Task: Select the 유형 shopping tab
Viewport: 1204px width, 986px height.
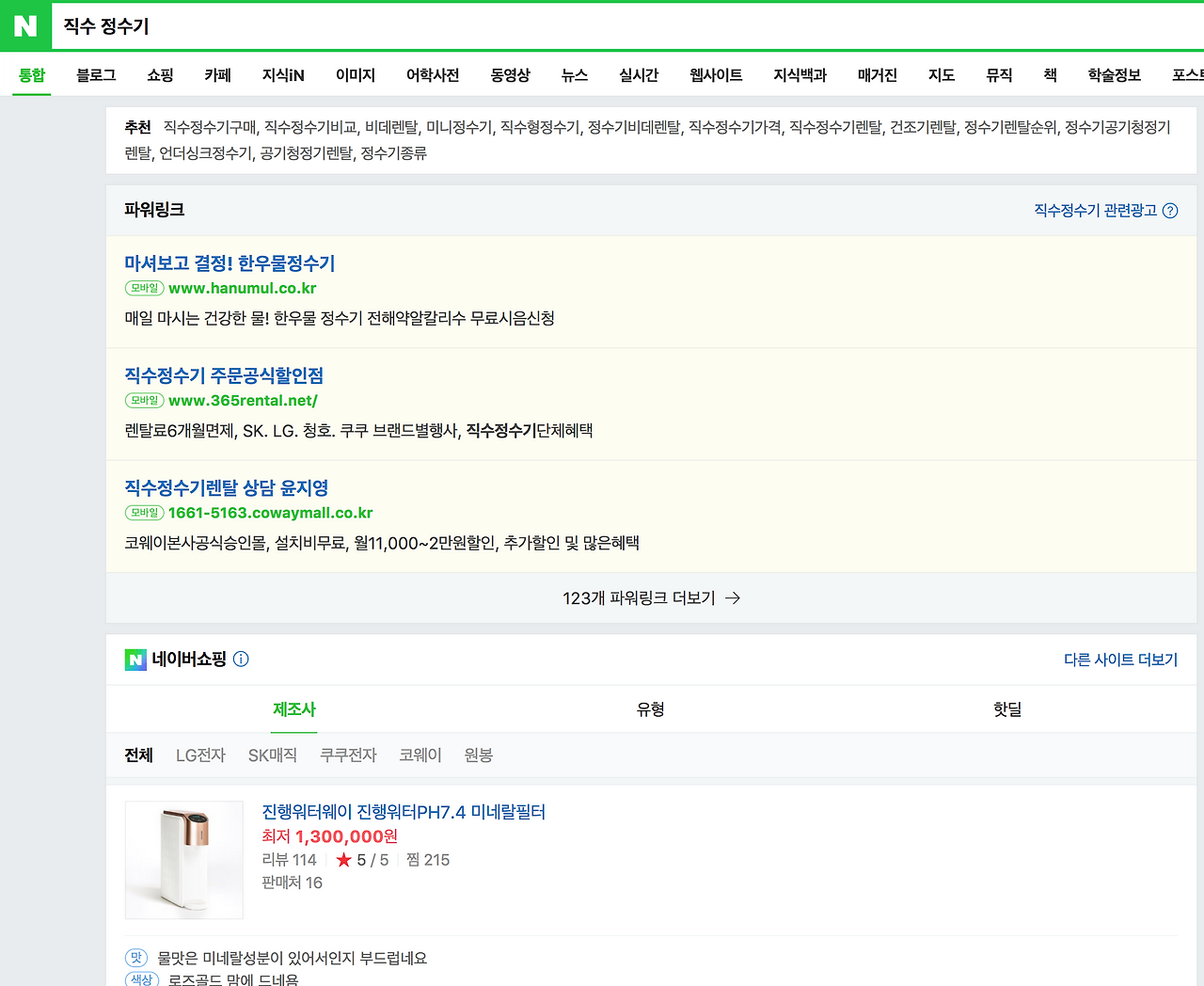Action: click(x=651, y=709)
